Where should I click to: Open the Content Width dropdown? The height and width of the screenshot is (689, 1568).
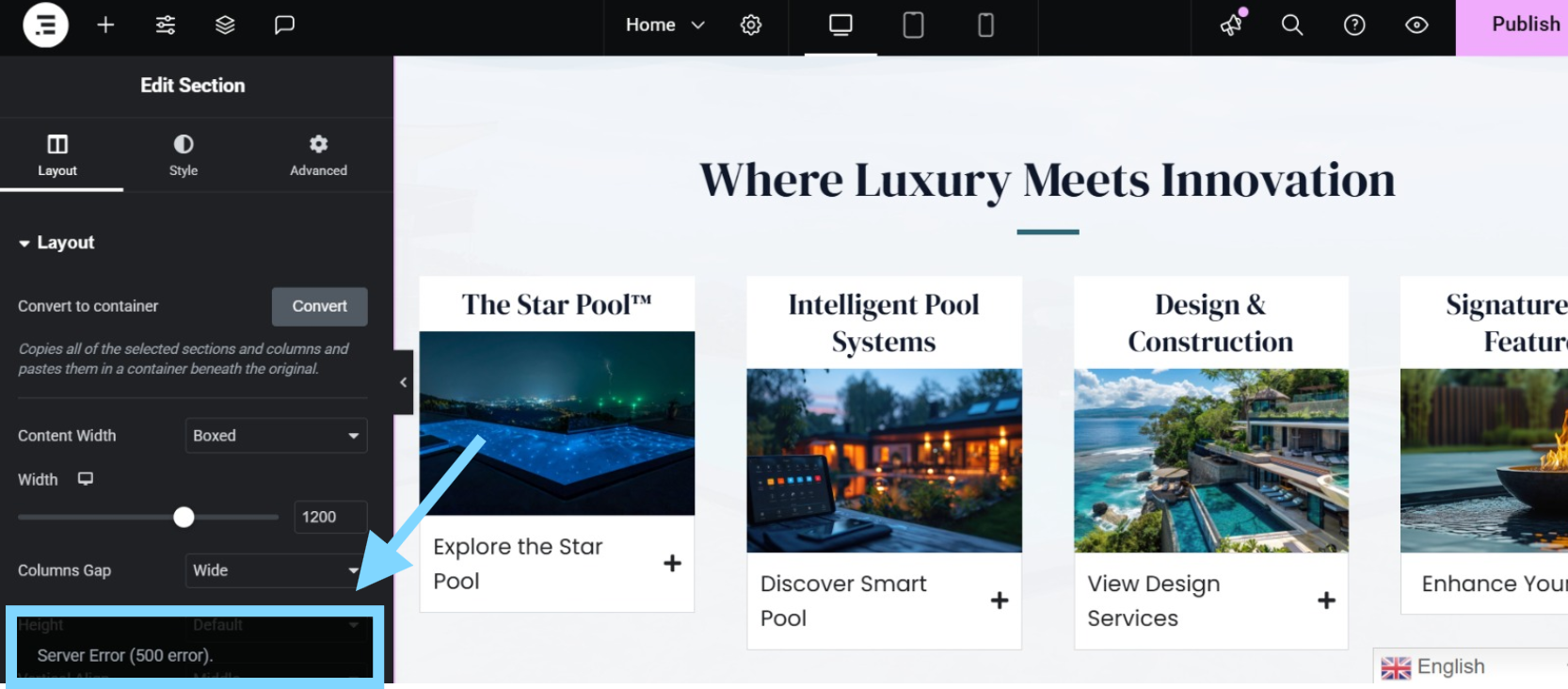276,436
